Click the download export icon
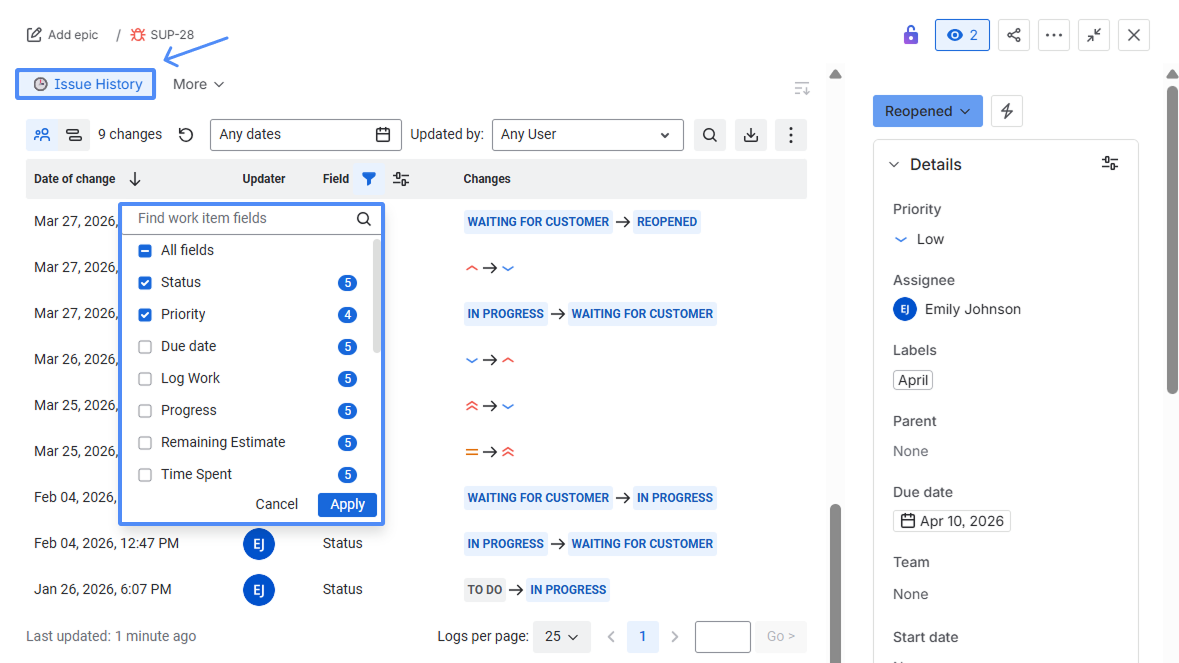Image resolution: width=1179 pixels, height=663 pixels. pyautogui.click(x=750, y=135)
